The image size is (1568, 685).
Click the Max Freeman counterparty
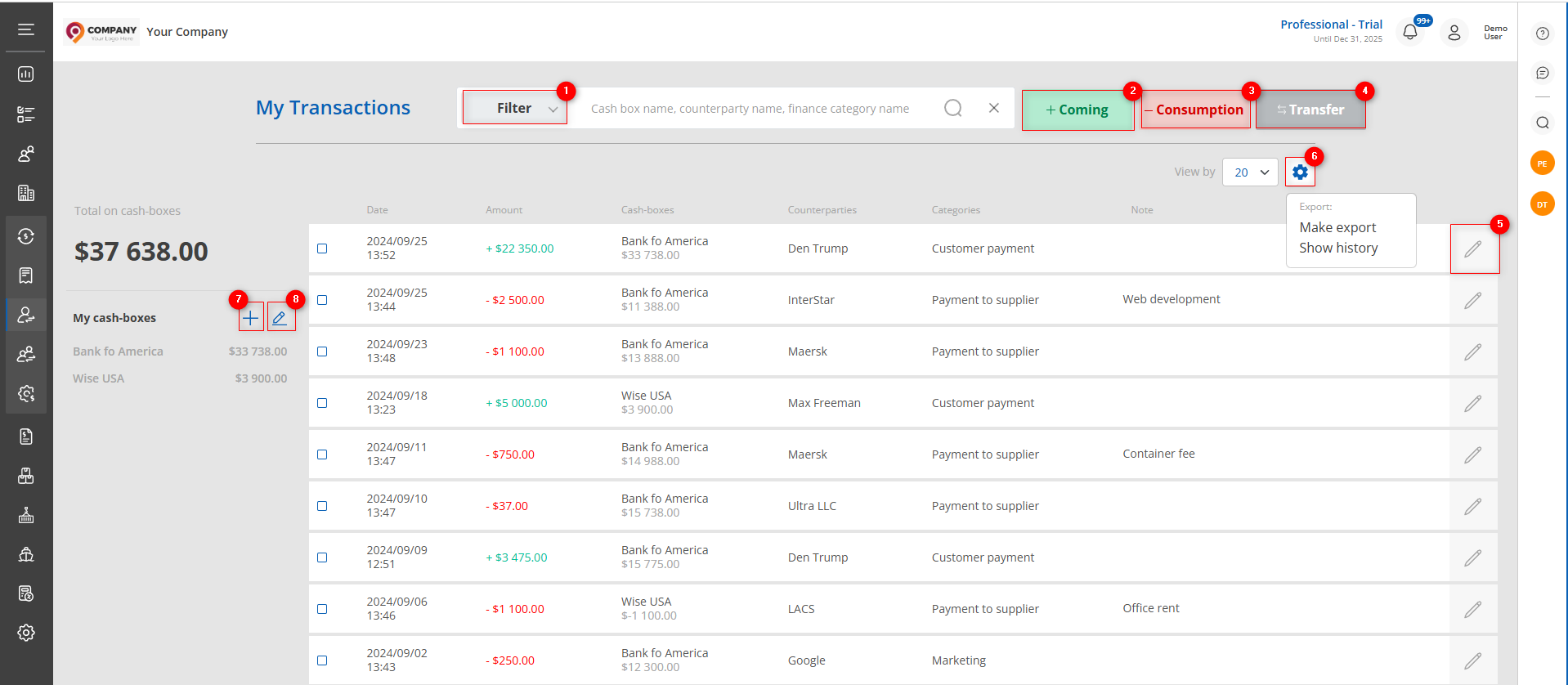coord(824,403)
